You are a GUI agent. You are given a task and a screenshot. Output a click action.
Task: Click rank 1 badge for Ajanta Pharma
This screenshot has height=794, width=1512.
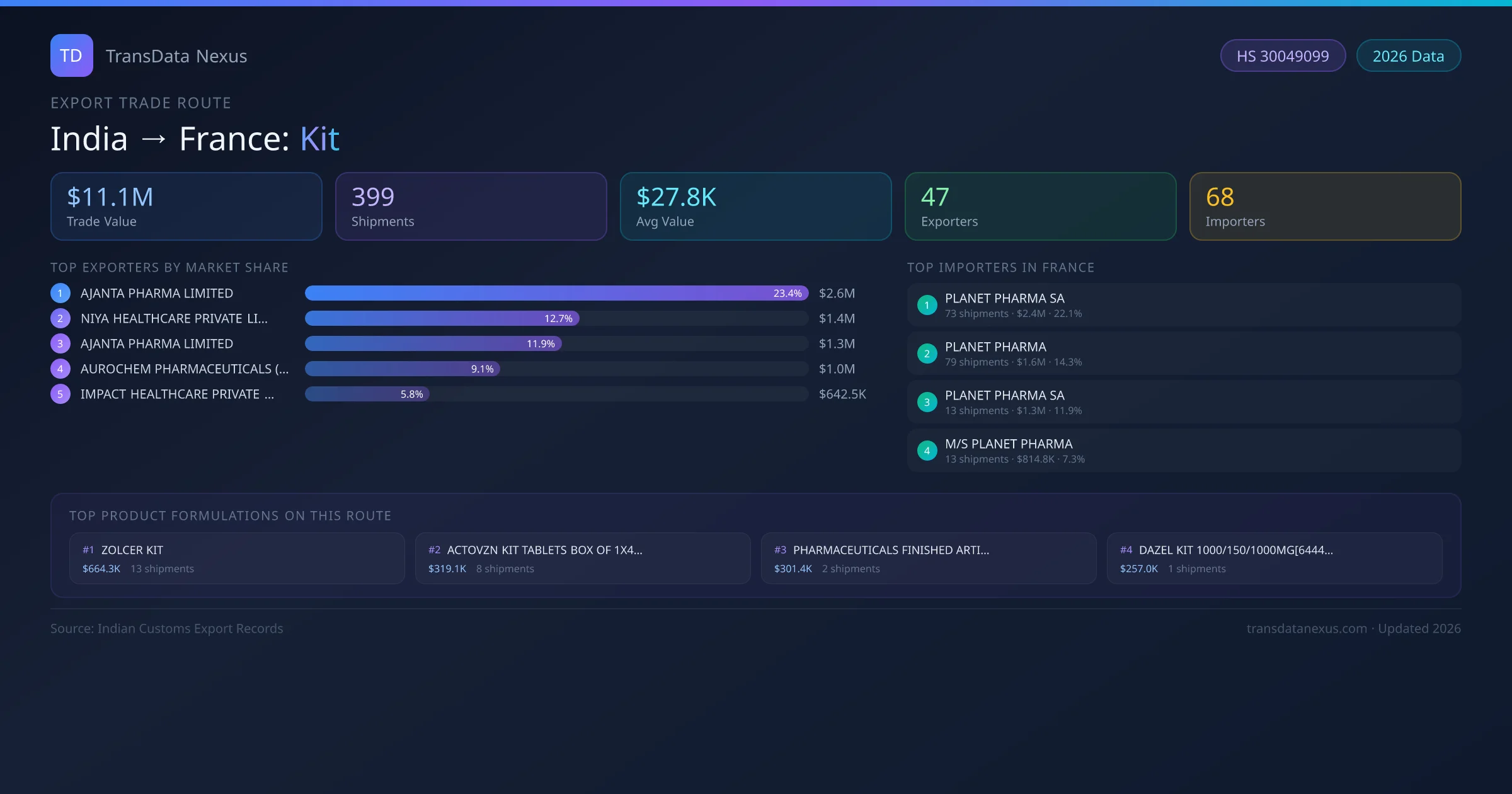pyautogui.click(x=60, y=293)
